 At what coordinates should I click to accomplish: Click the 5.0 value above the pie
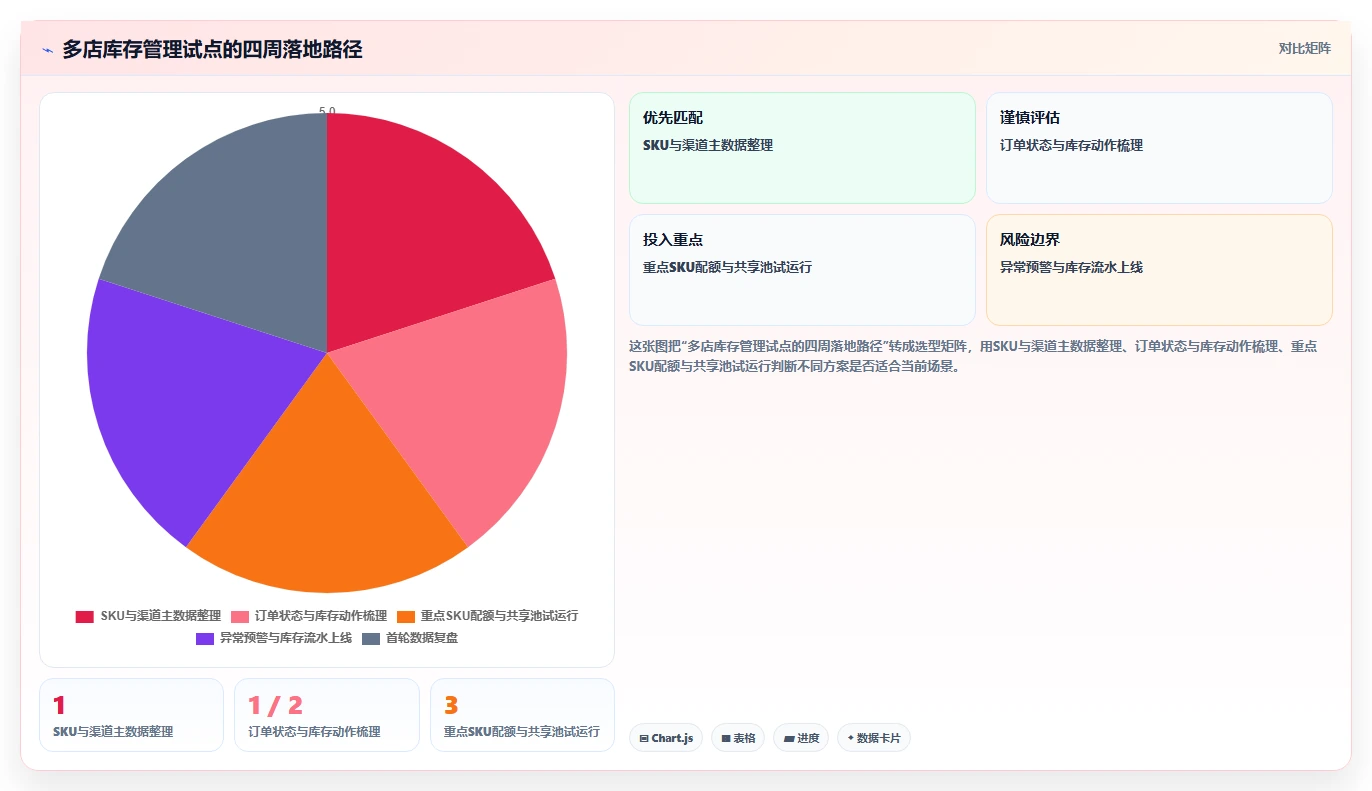click(327, 111)
